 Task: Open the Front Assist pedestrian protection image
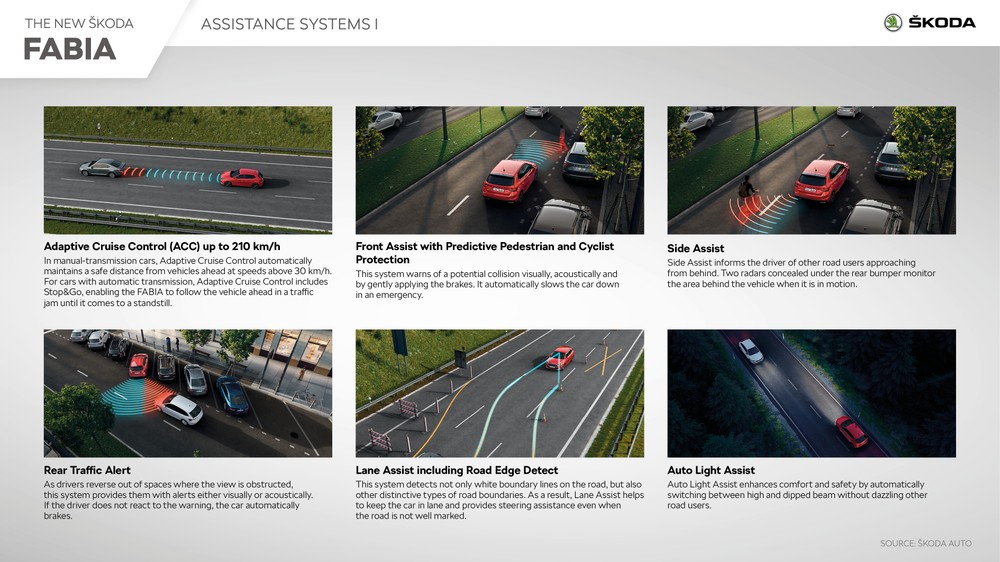[499, 170]
